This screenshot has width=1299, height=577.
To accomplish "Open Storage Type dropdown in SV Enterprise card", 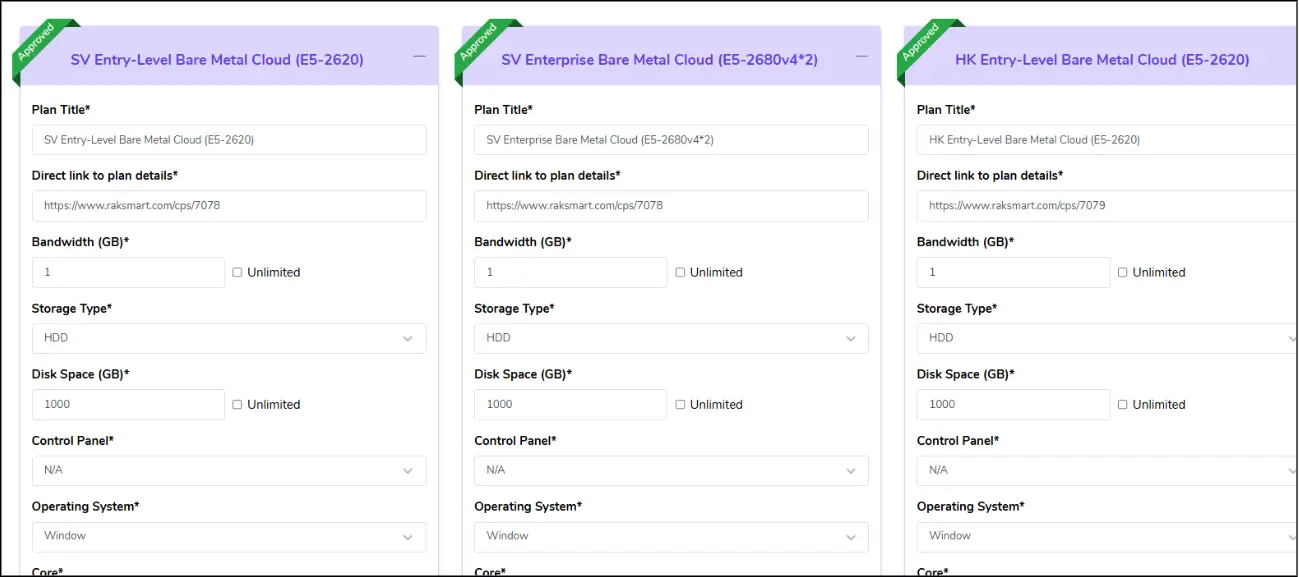I will click(671, 338).
